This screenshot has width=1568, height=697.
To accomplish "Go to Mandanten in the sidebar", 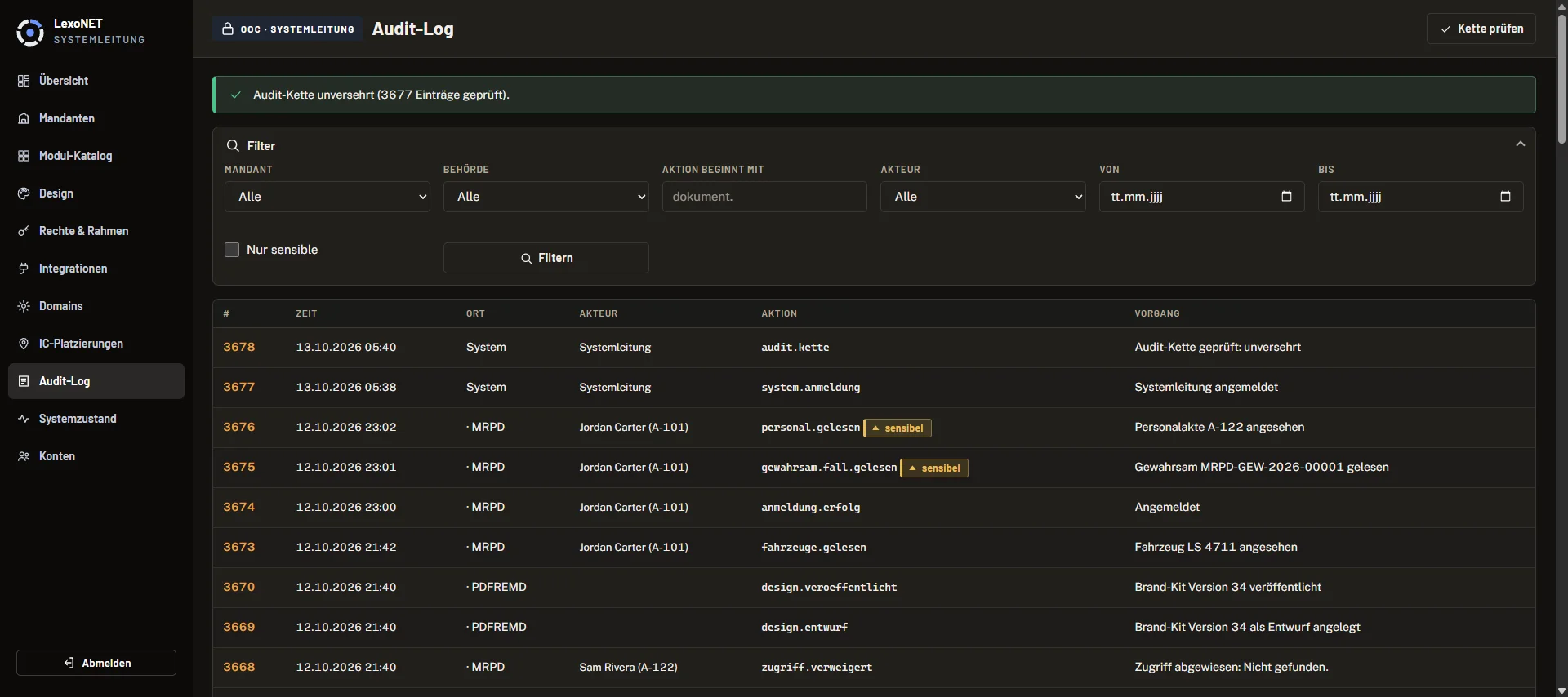I will 96,118.
